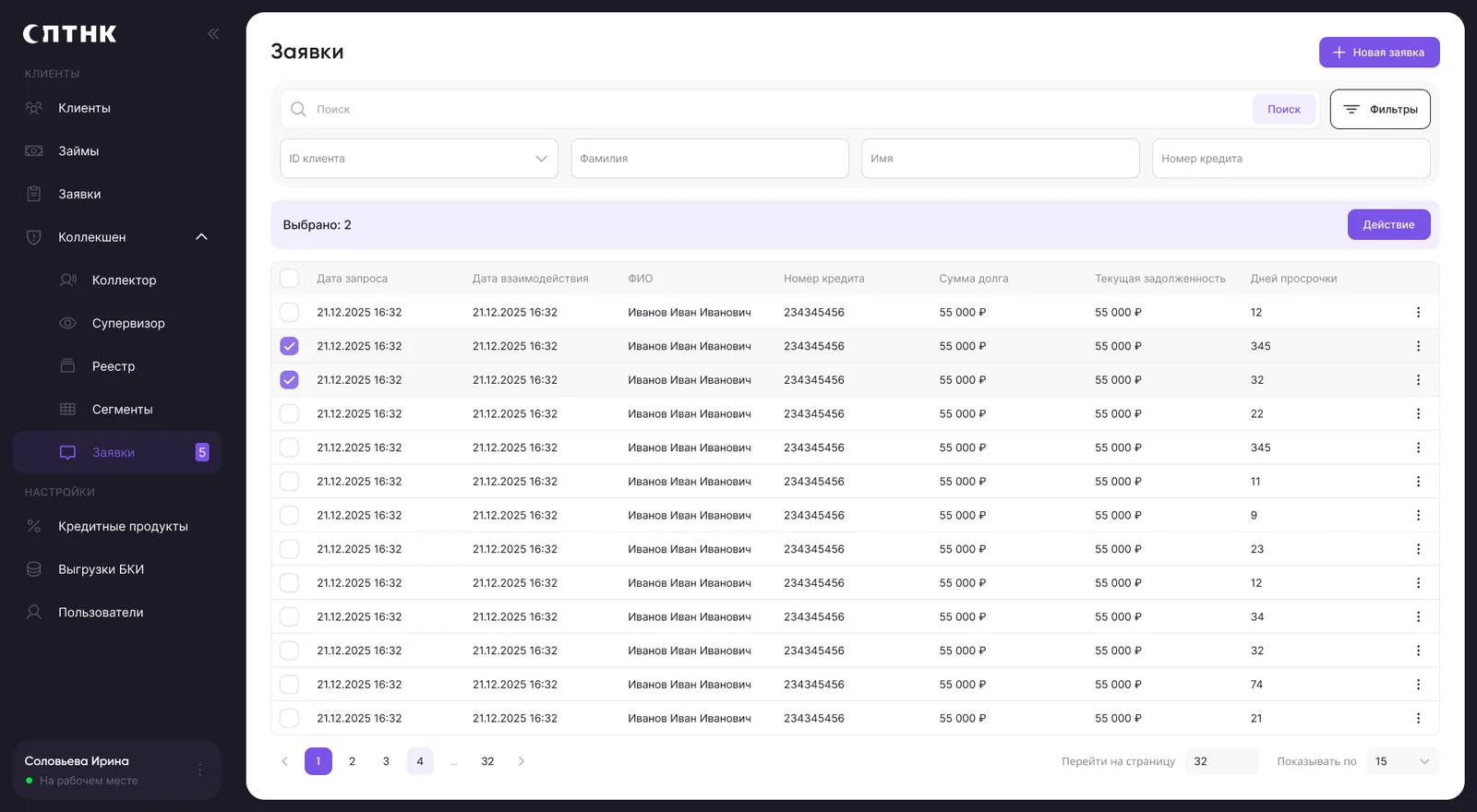The height and width of the screenshot is (812, 1477).
Task: Click the Перейти на страницу input field
Action: (1221, 761)
